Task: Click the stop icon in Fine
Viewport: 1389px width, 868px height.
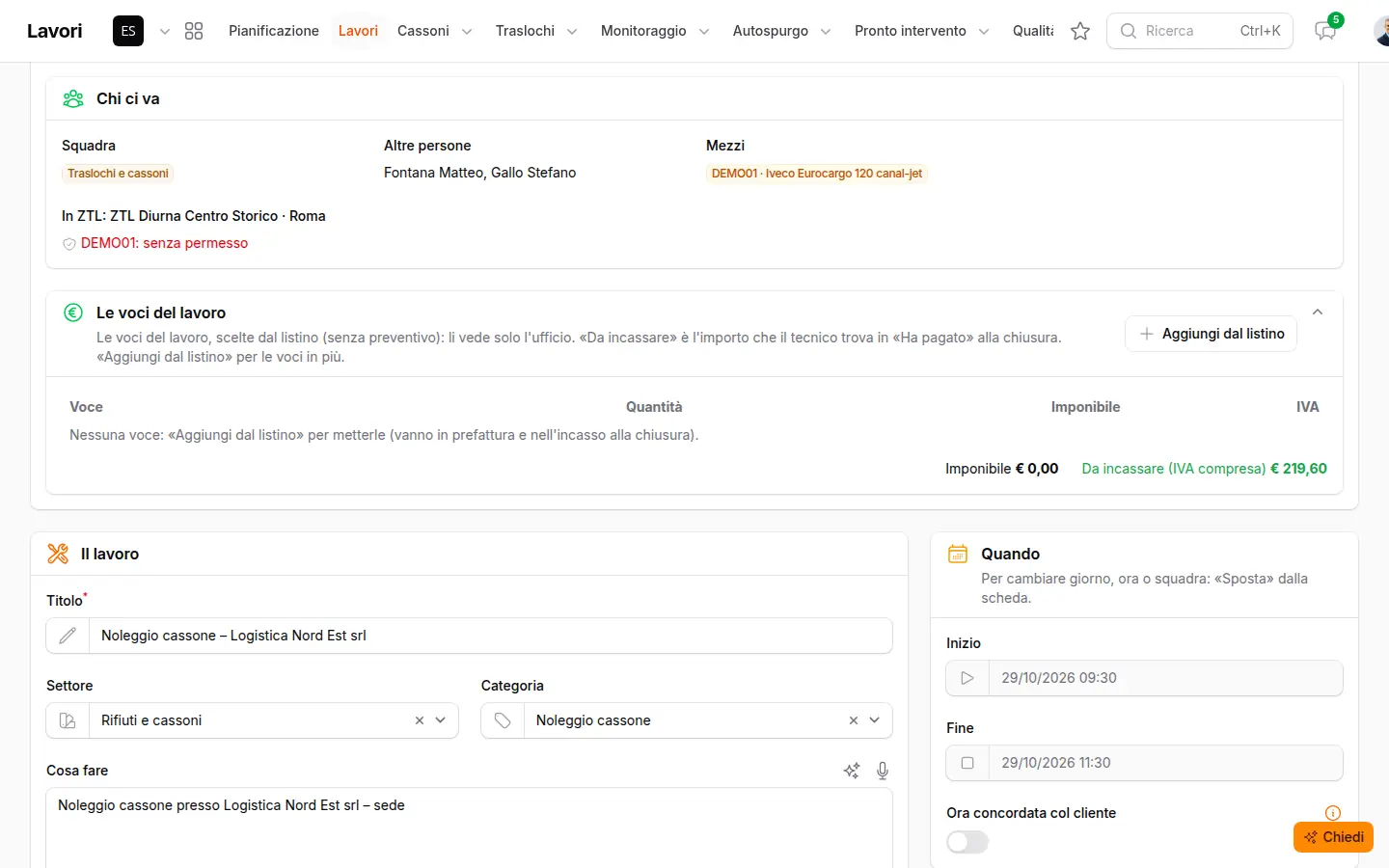Action: click(x=967, y=763)
